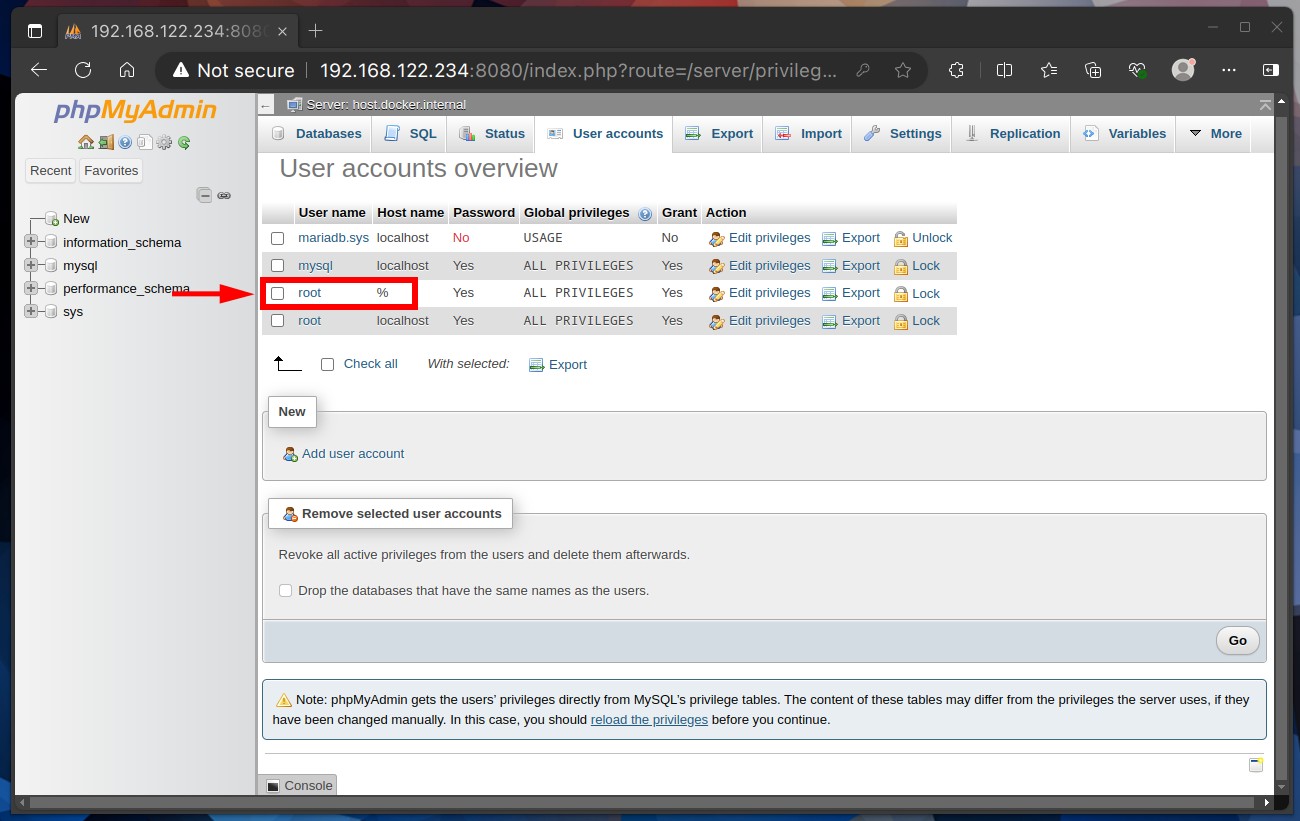Click the link with main panel icon
The image size is (1300, 821).
[x=224, y=195]
